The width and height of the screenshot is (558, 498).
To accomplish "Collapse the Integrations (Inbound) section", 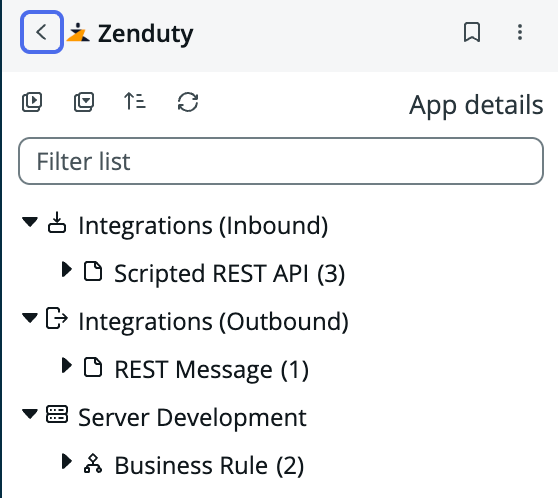I will click(x=30, y=222).
